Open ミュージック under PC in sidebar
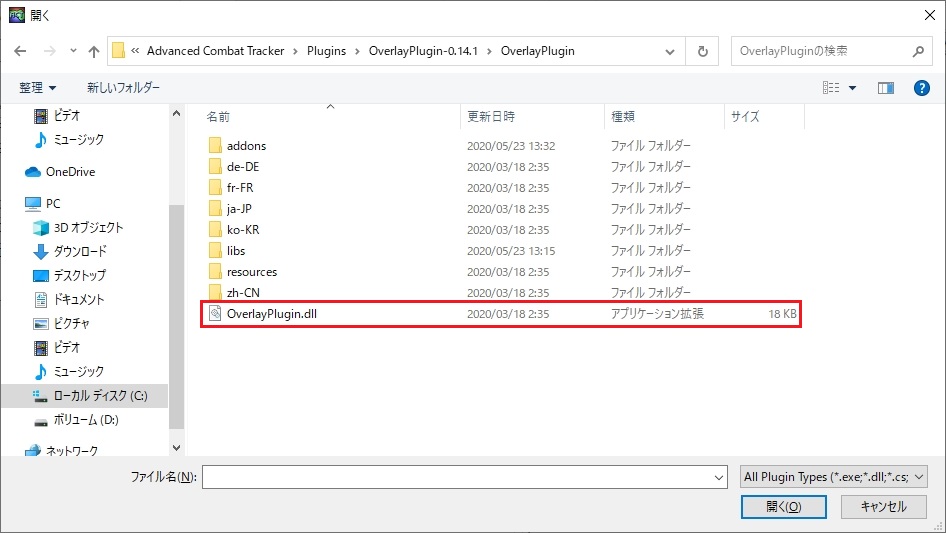The height and width of the screenshot is (533, 946). tap(69, 372)
